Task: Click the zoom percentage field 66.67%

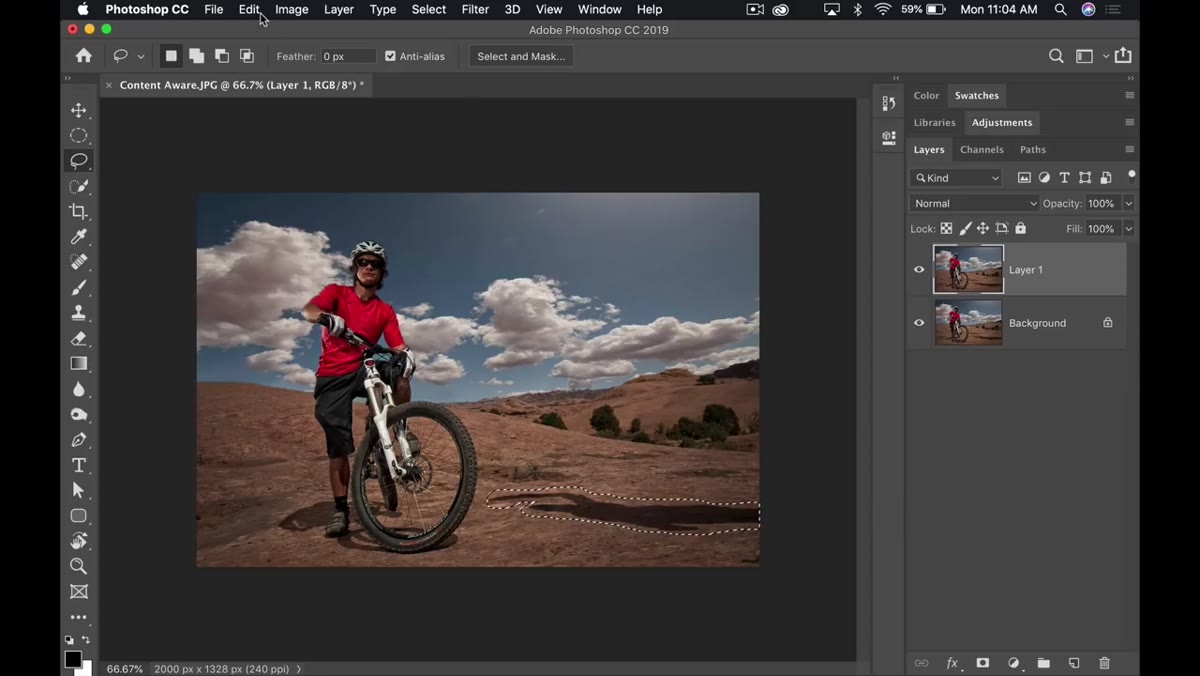Action: pos(124,669)
